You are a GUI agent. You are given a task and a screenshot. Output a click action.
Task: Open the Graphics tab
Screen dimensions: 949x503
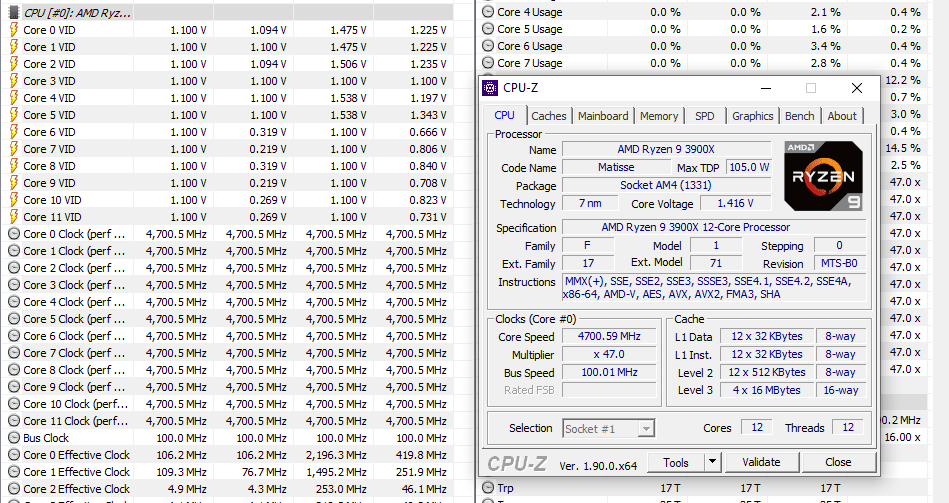pyautogui.click(x=752, y=116)
